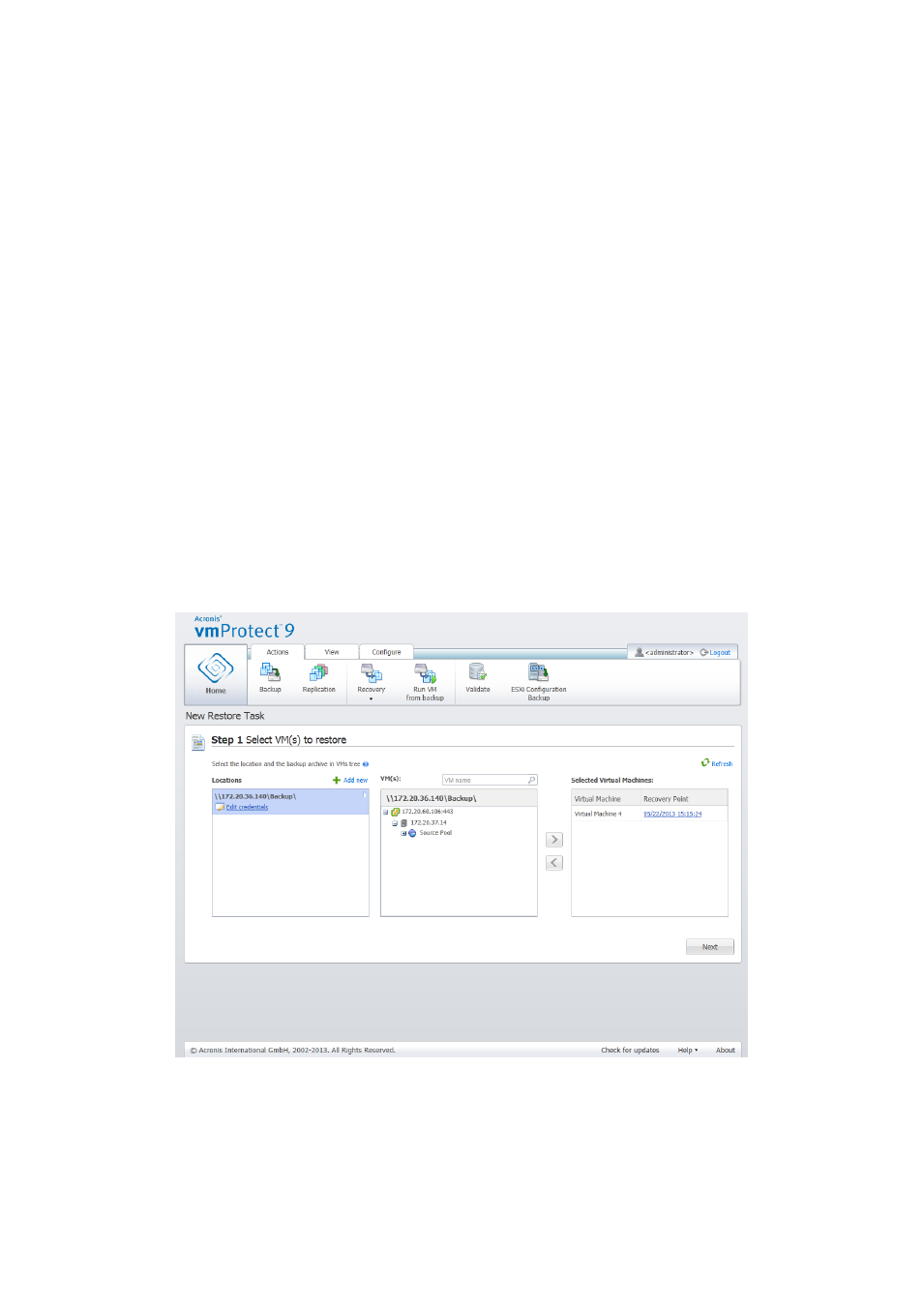Remove VM with left arrow button

click(x=554, y=863)
